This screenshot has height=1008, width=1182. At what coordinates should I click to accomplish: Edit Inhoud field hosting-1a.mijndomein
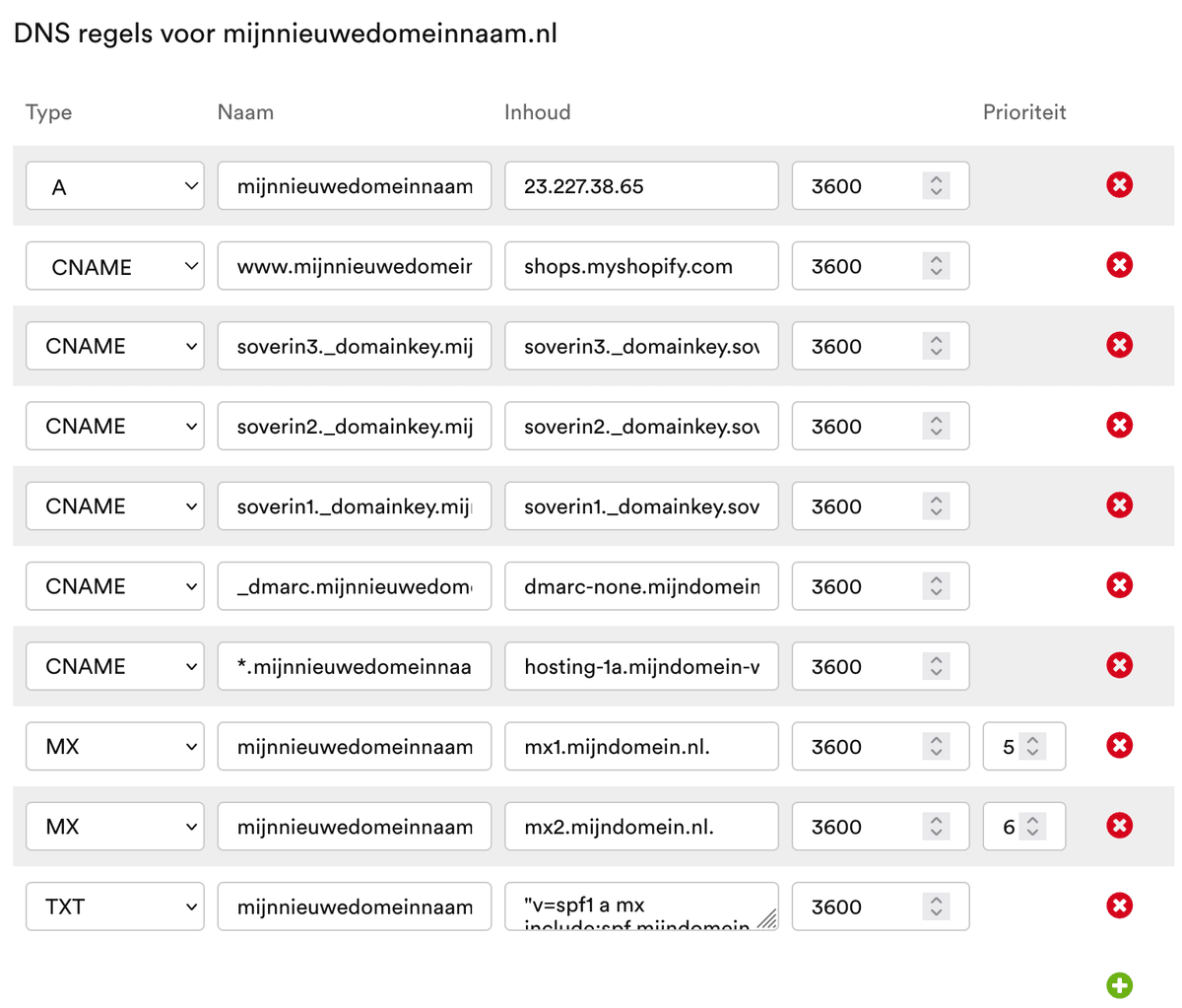tap(641, 666)
